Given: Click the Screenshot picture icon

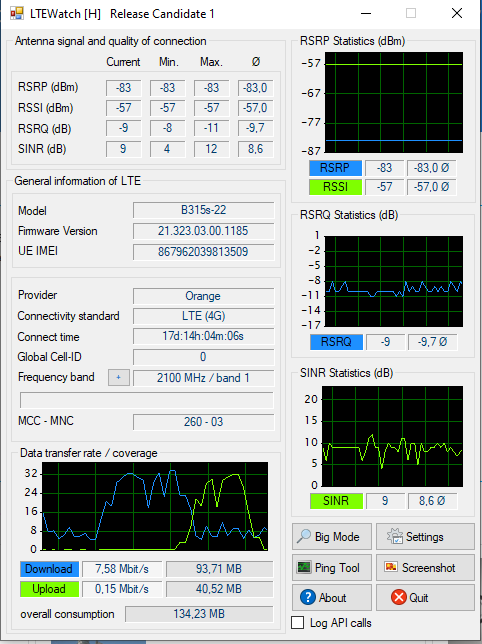Looking at the screenshot, I should pyautogui.click(x=391, y=567).
